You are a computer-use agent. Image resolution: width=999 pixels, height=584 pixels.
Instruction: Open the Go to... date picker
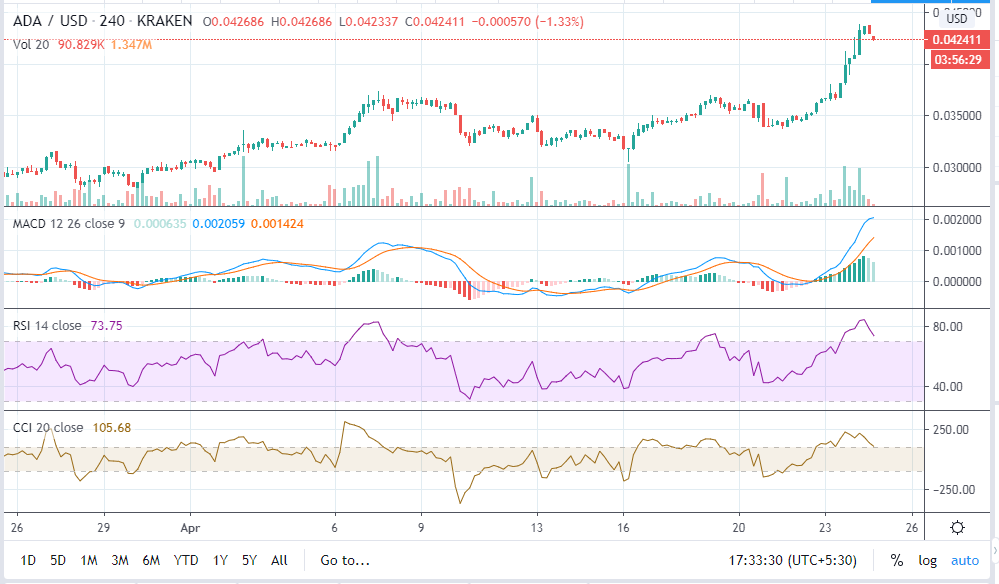coord(345,560)
